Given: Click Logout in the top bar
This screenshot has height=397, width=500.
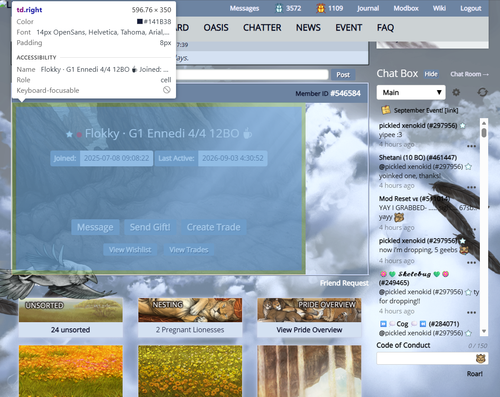Looking at the screenshot, I should (x=471, y=8).
